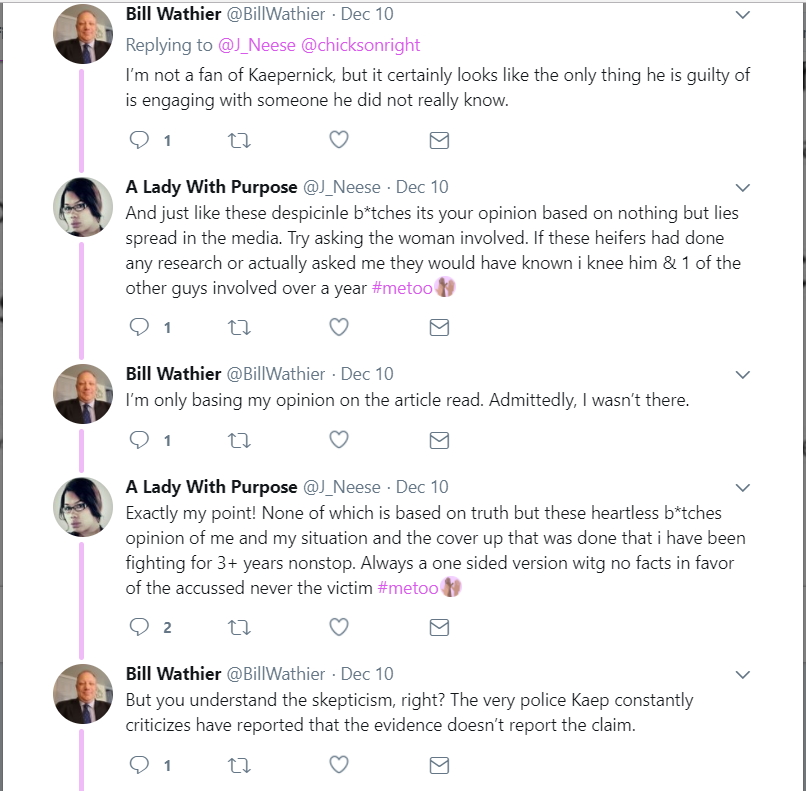The image size is (806, 791).
Task: Open #metoo hashtag in 'Exactly my point' tweet
Action: [408, 587]
